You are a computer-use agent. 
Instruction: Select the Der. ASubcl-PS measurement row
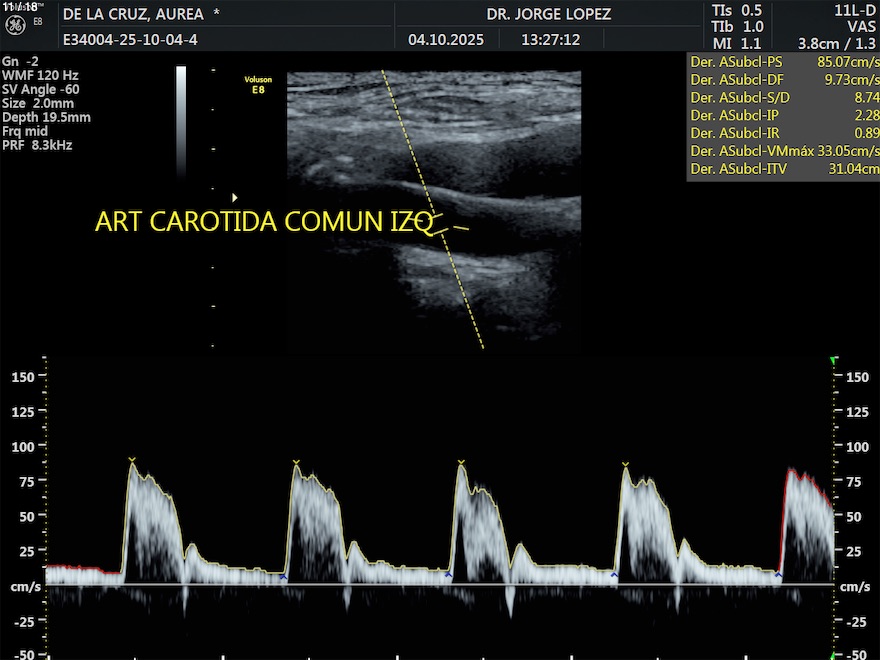pyautogui.click(x=783, y=61)
